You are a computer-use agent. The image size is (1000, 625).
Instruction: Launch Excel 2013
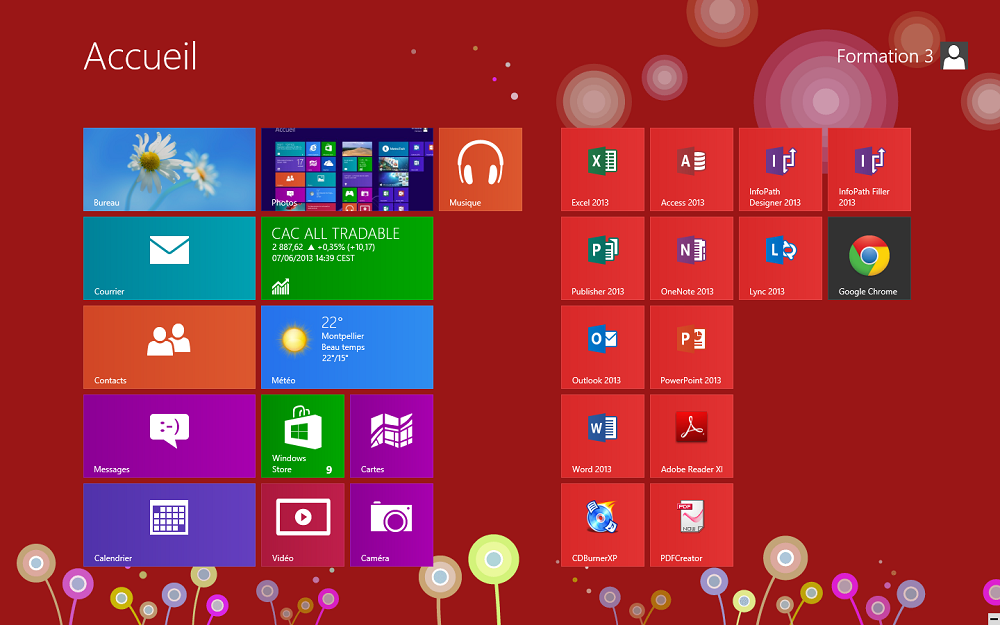(603, 169)
